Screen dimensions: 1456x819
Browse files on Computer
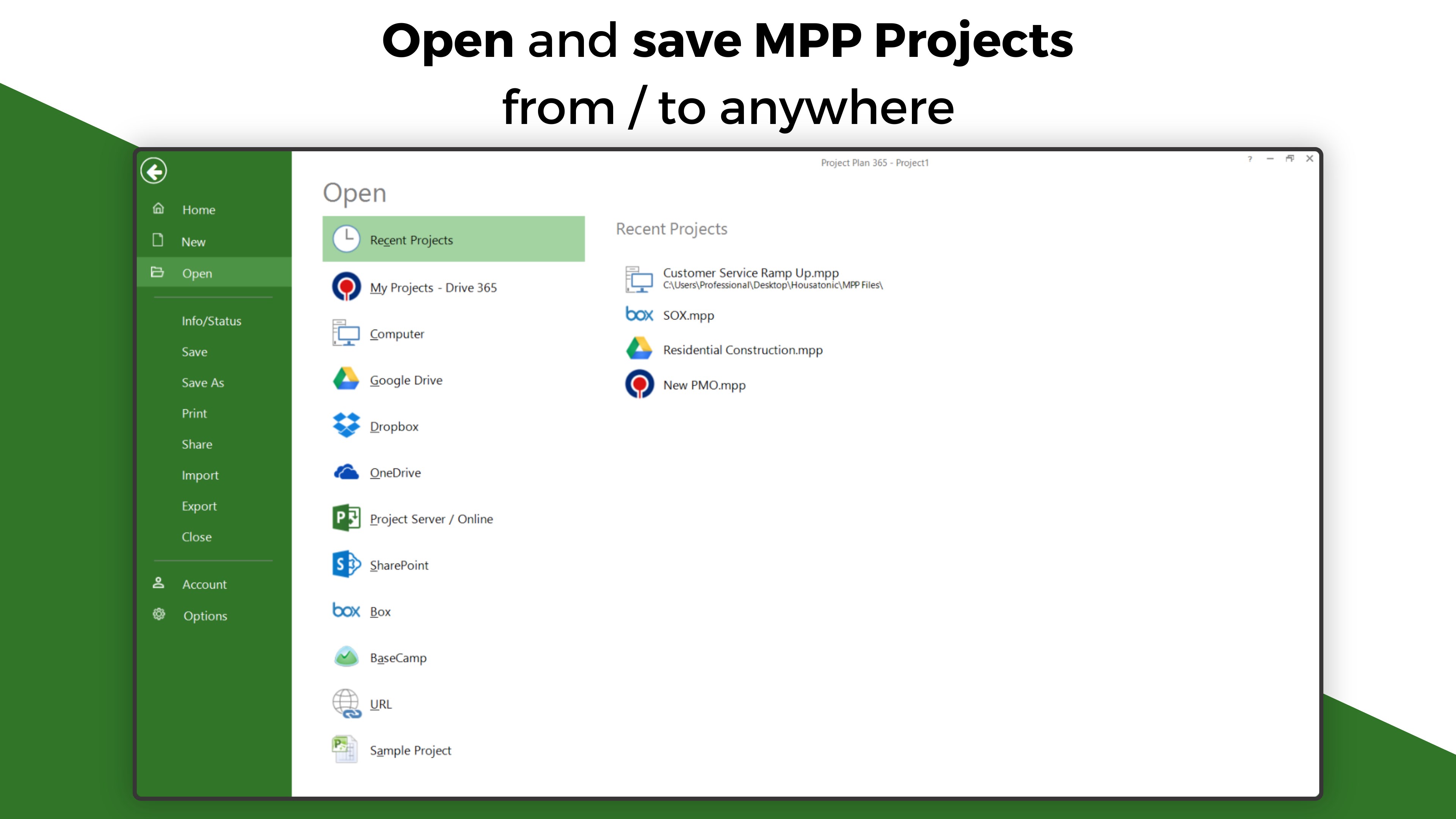[x=397, y=334]
